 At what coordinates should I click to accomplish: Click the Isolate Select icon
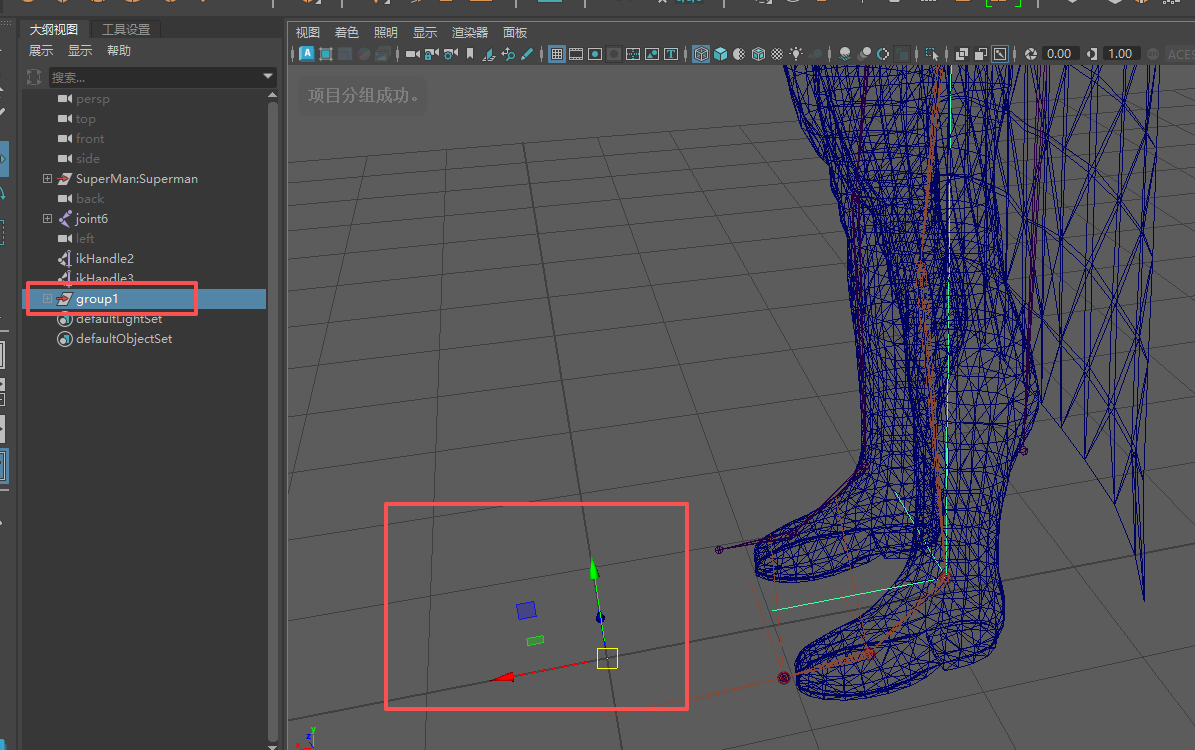click(x=933, y=54)
